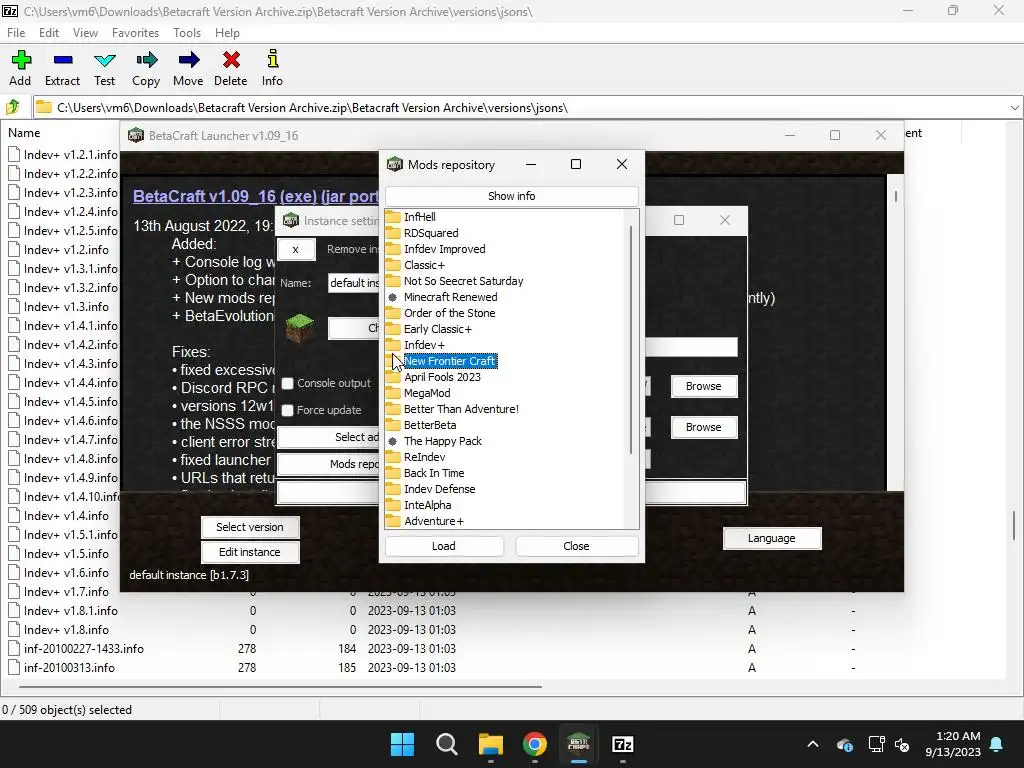The width and height of the screenshot is (1024, 768).
Task: Click the Test toolbar icon
Action: [104, 60]
